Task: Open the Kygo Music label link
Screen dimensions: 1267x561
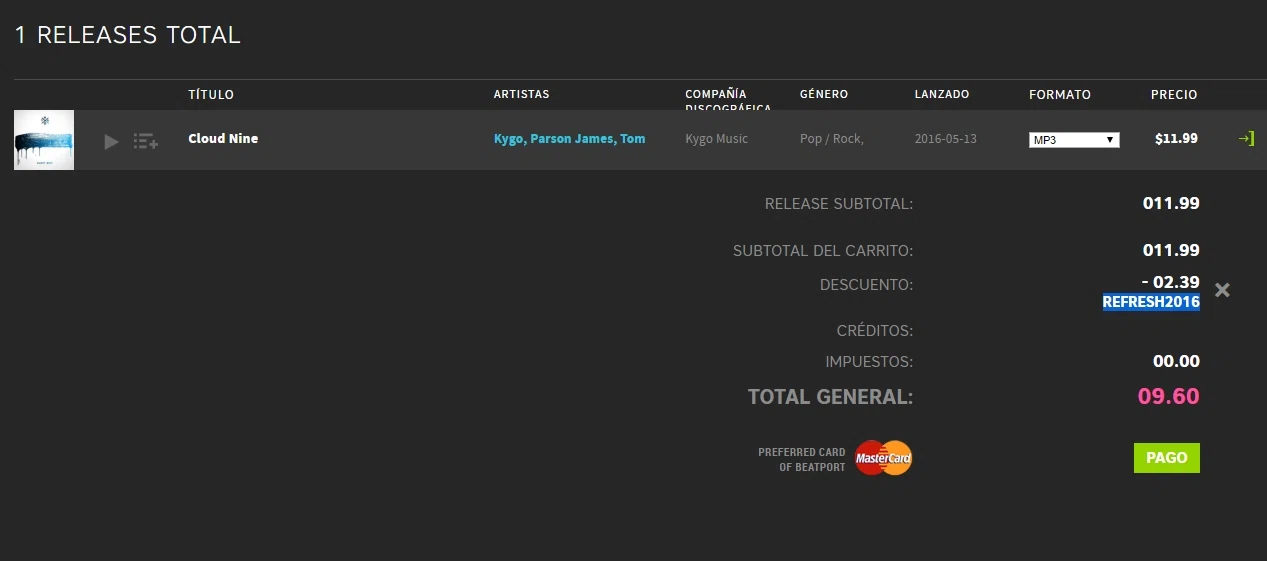Action: coord(717,139)
